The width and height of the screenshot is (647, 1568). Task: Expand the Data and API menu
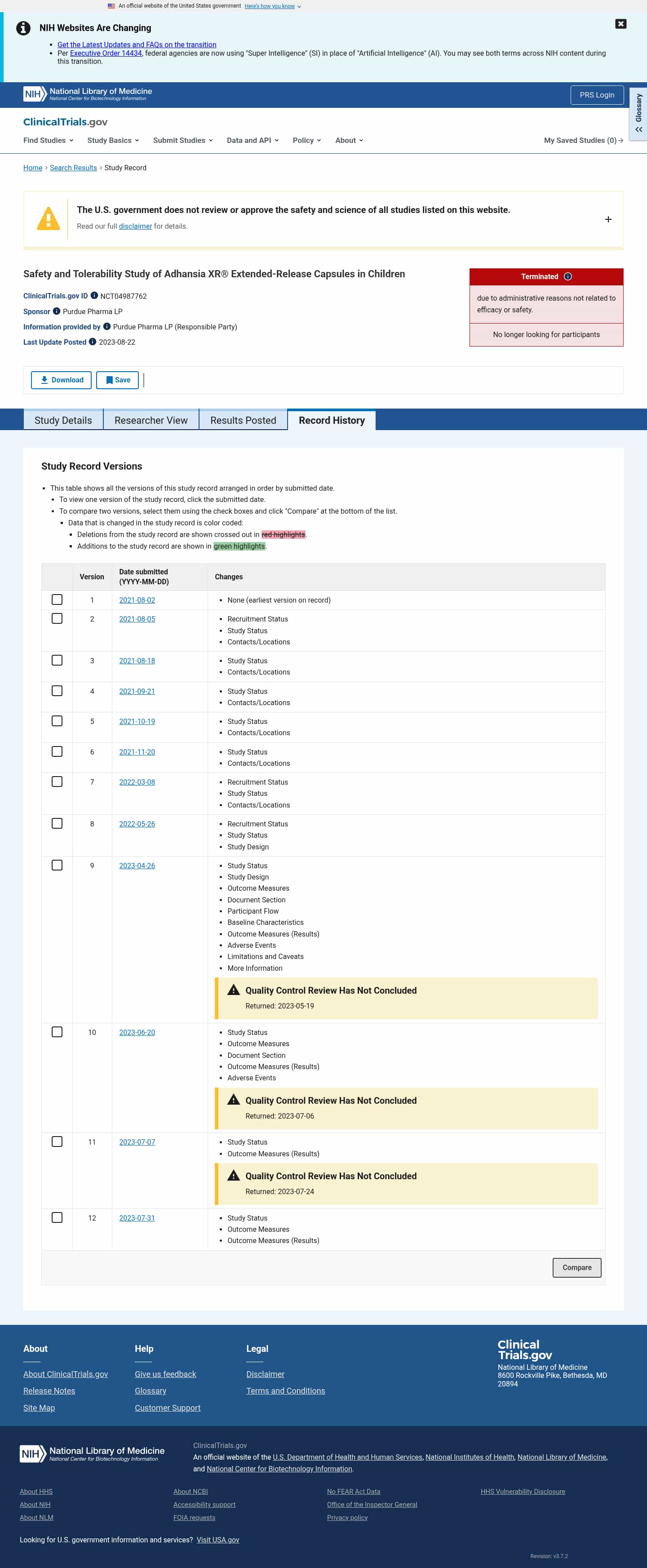point(253,140)
